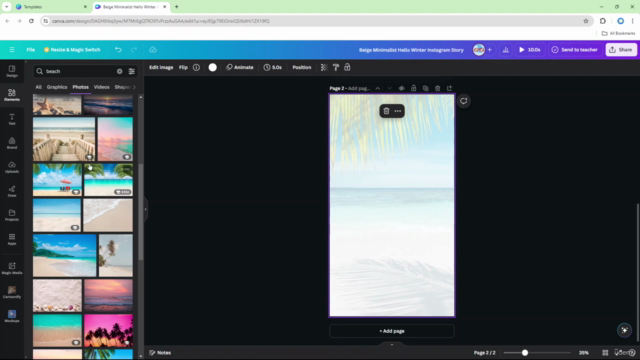The height and width of the screenshot is (360, 640).
Task: Duplicate Page 2
Action: 425,88
